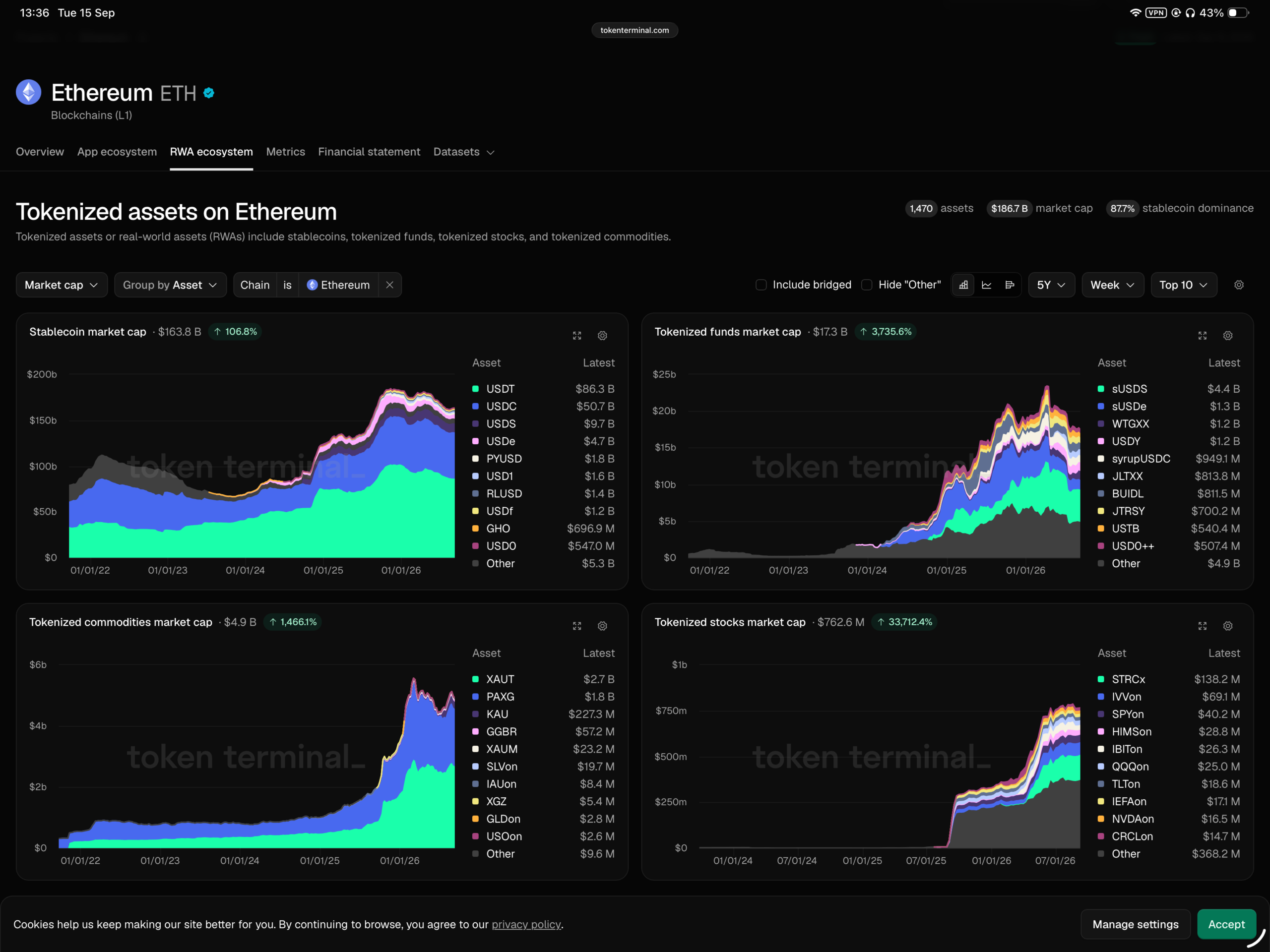Toggle STRCx series in stocks legend

[x=1168, y=679]
